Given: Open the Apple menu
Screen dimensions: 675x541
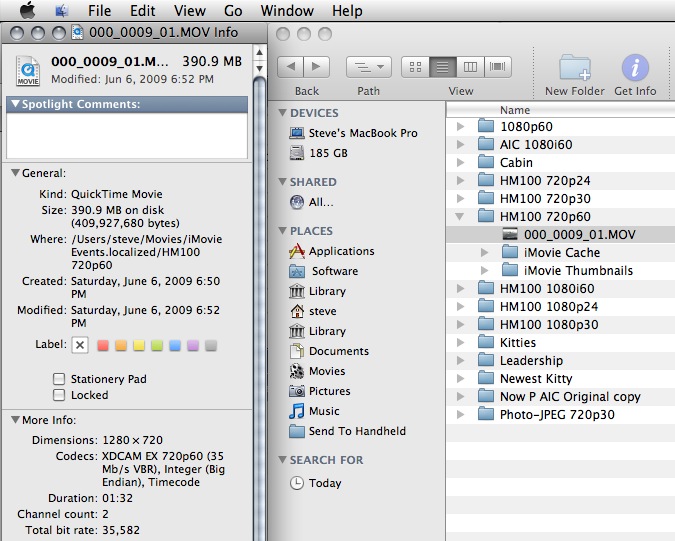Looking at the screenshot, I should (x=28, y=10).
